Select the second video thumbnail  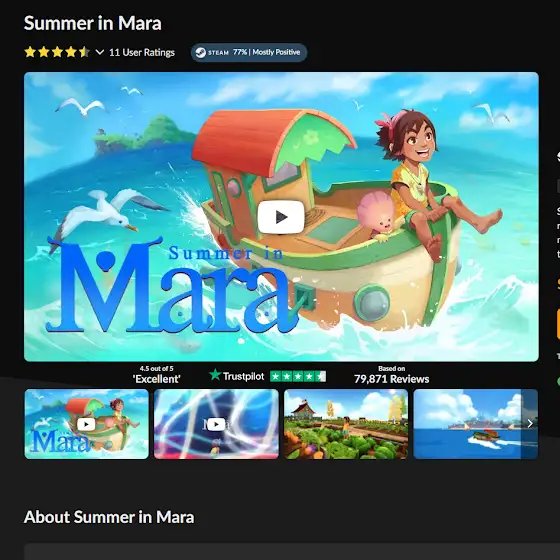tap(216, 424)
